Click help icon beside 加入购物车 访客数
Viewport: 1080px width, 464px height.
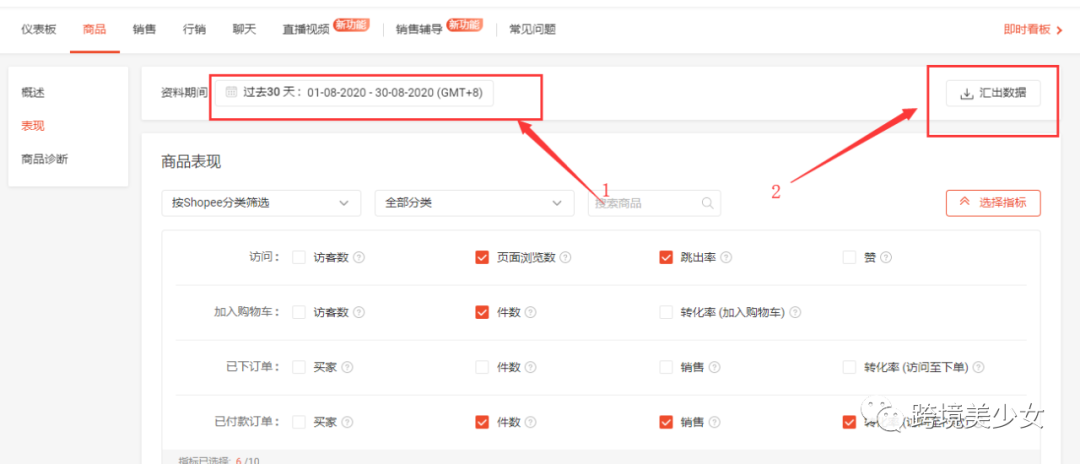358,313
